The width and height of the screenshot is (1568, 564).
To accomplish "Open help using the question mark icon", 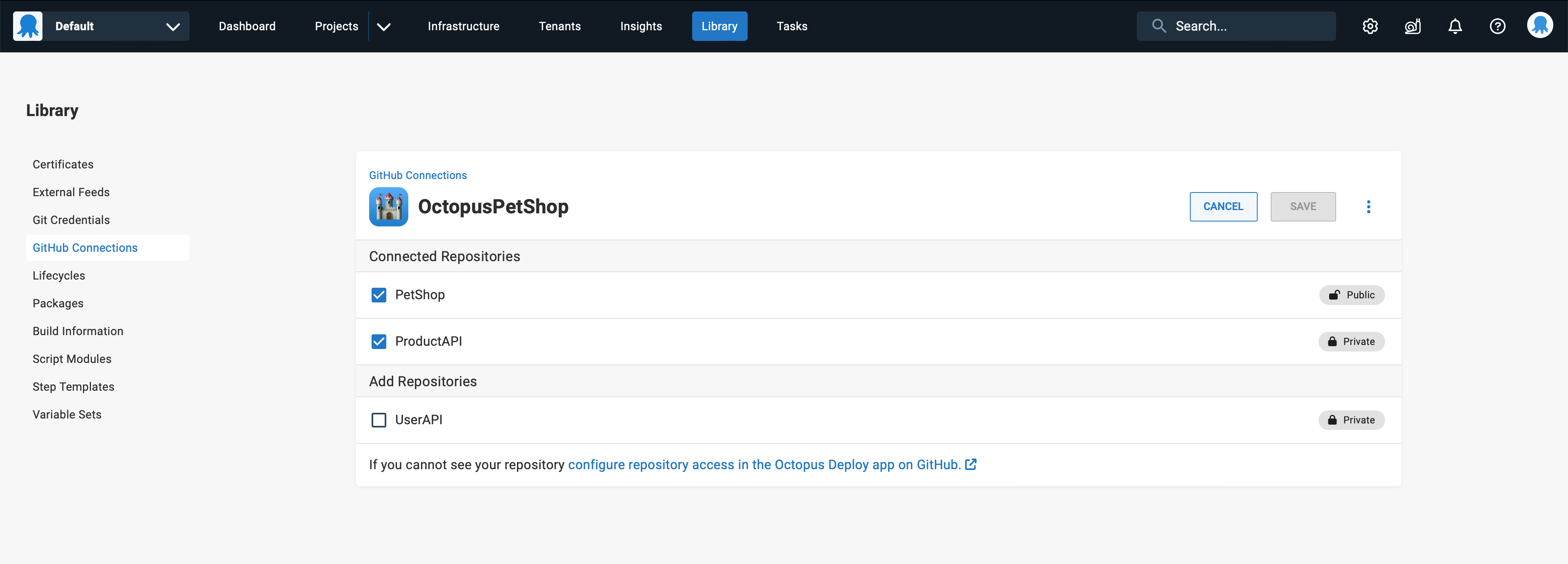I will pos(1497,26).
